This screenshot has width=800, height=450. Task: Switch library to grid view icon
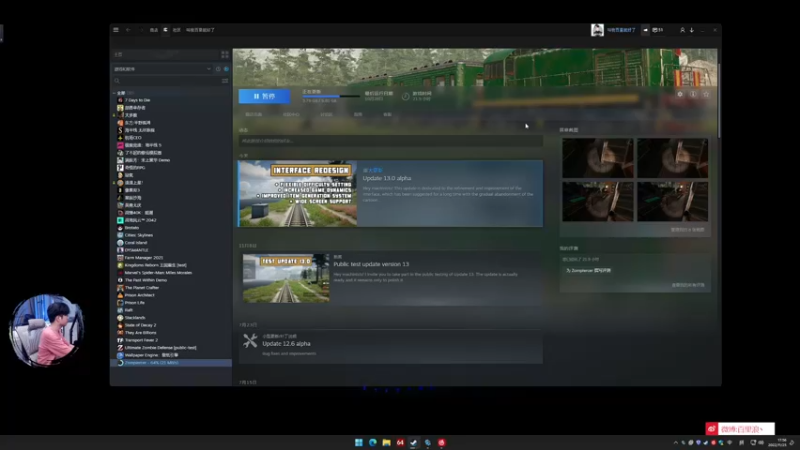[x=224, y=54]
